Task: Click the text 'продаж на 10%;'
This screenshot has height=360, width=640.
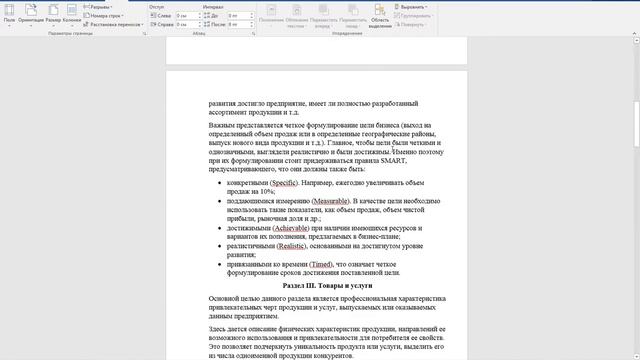Action: coord(251,192)
